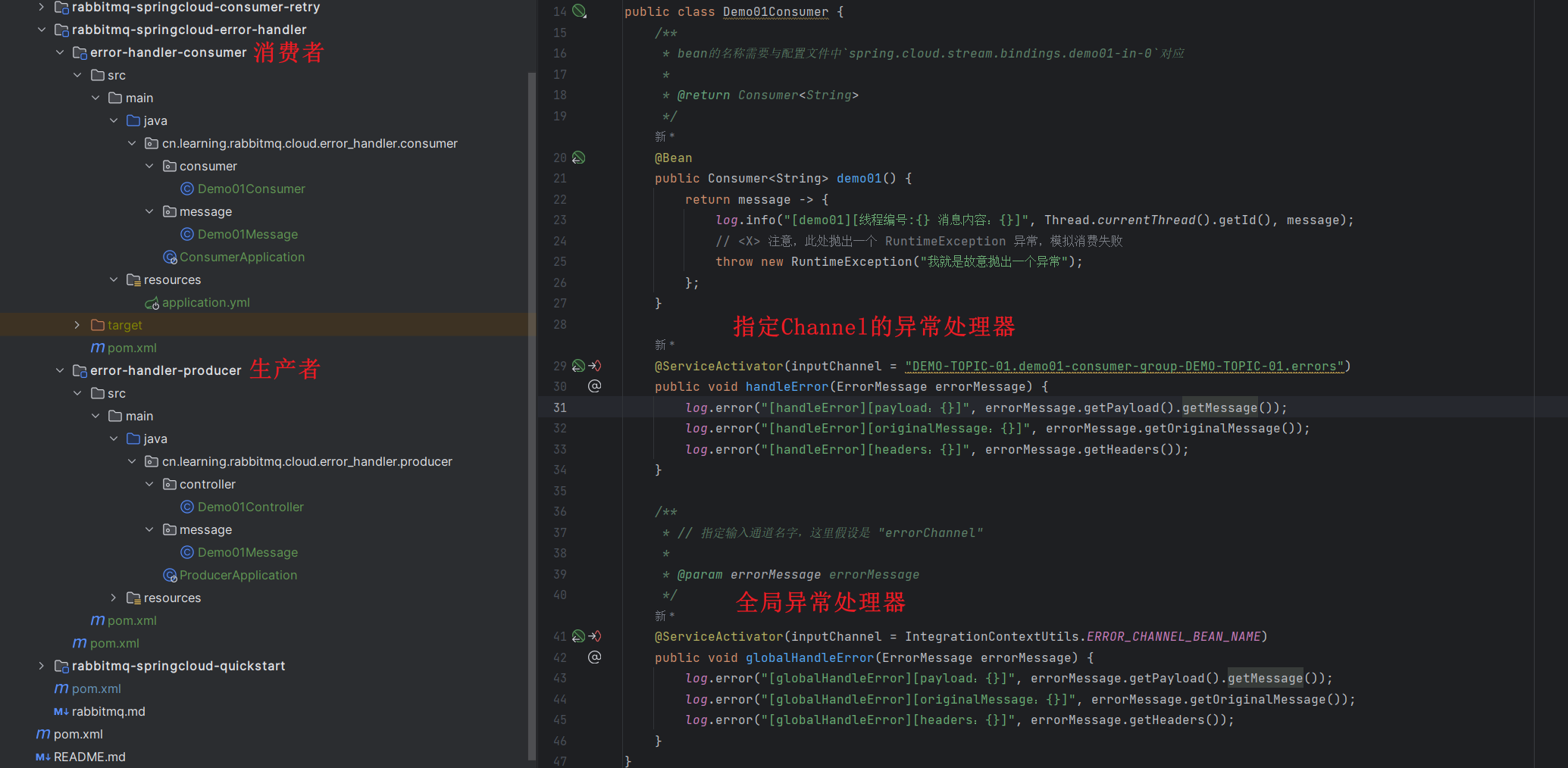Click the markdown icon beside rabbitmq.md
Image resolution: width=1568 pixels, height=768 pixels.
click(x=61, y=711)
